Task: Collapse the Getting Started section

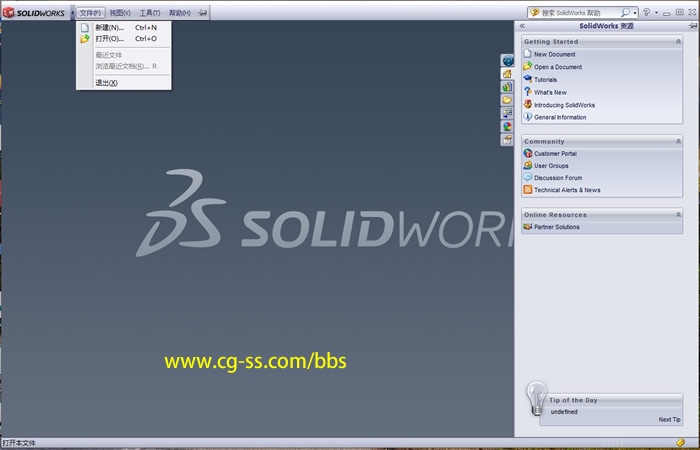Action: [x=678, y=42]
